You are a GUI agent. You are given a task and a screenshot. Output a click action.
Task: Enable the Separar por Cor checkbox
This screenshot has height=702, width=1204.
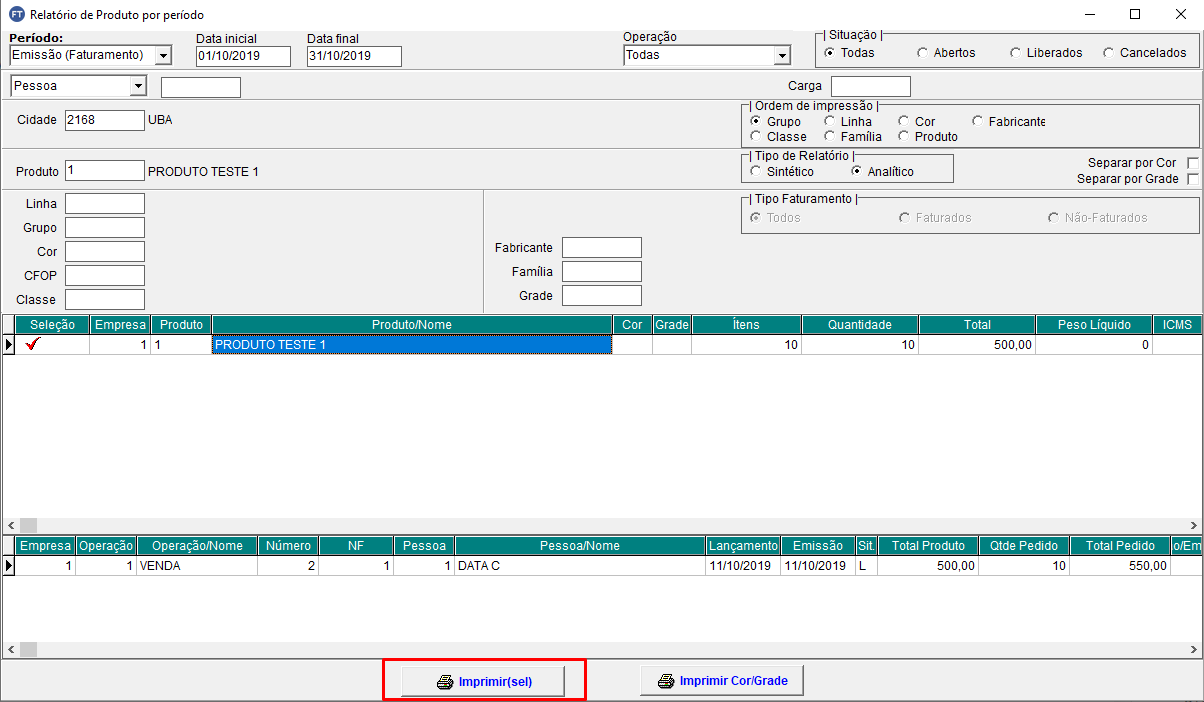coord(1192,163)
